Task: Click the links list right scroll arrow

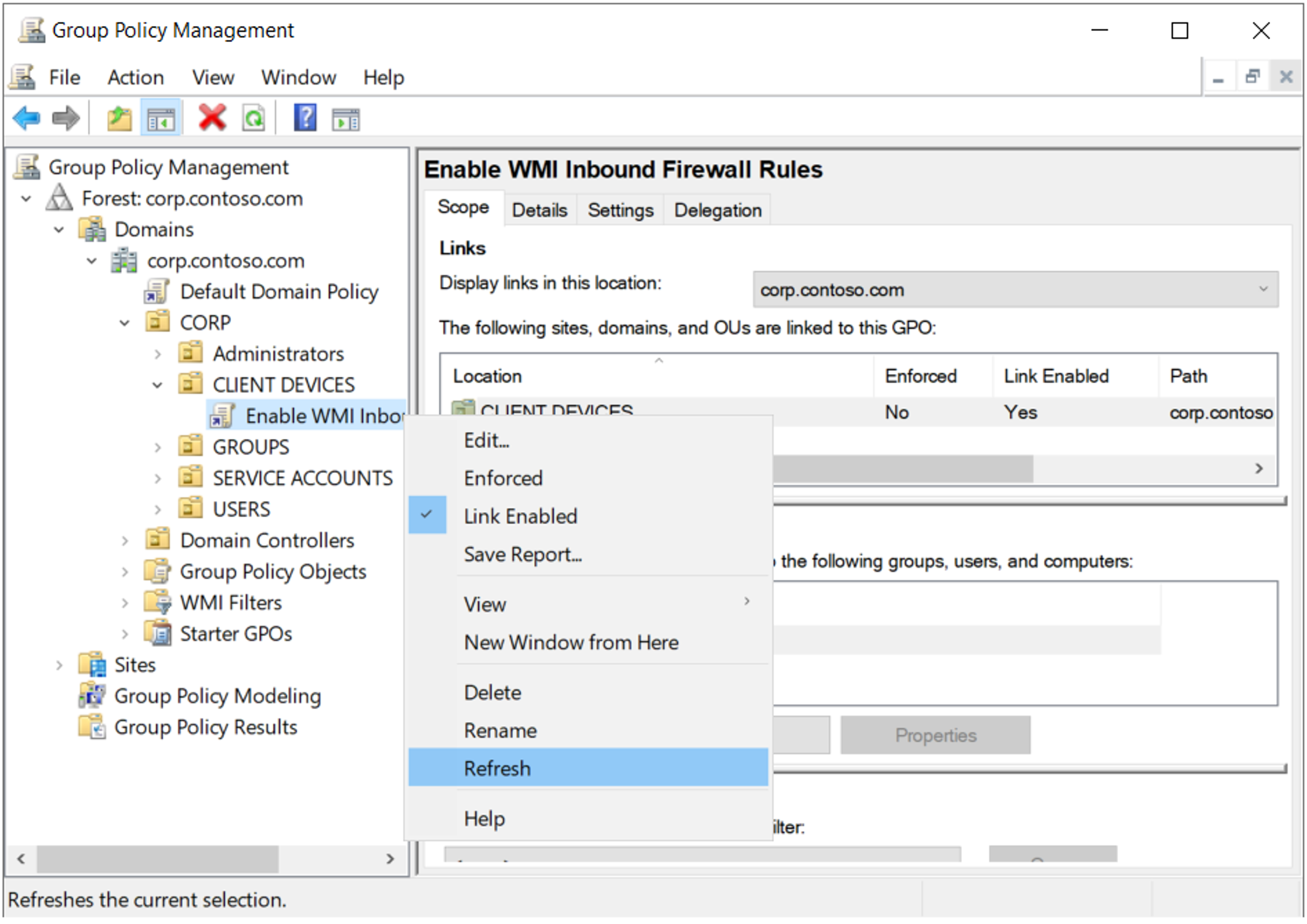Action: pos(1259,469)
